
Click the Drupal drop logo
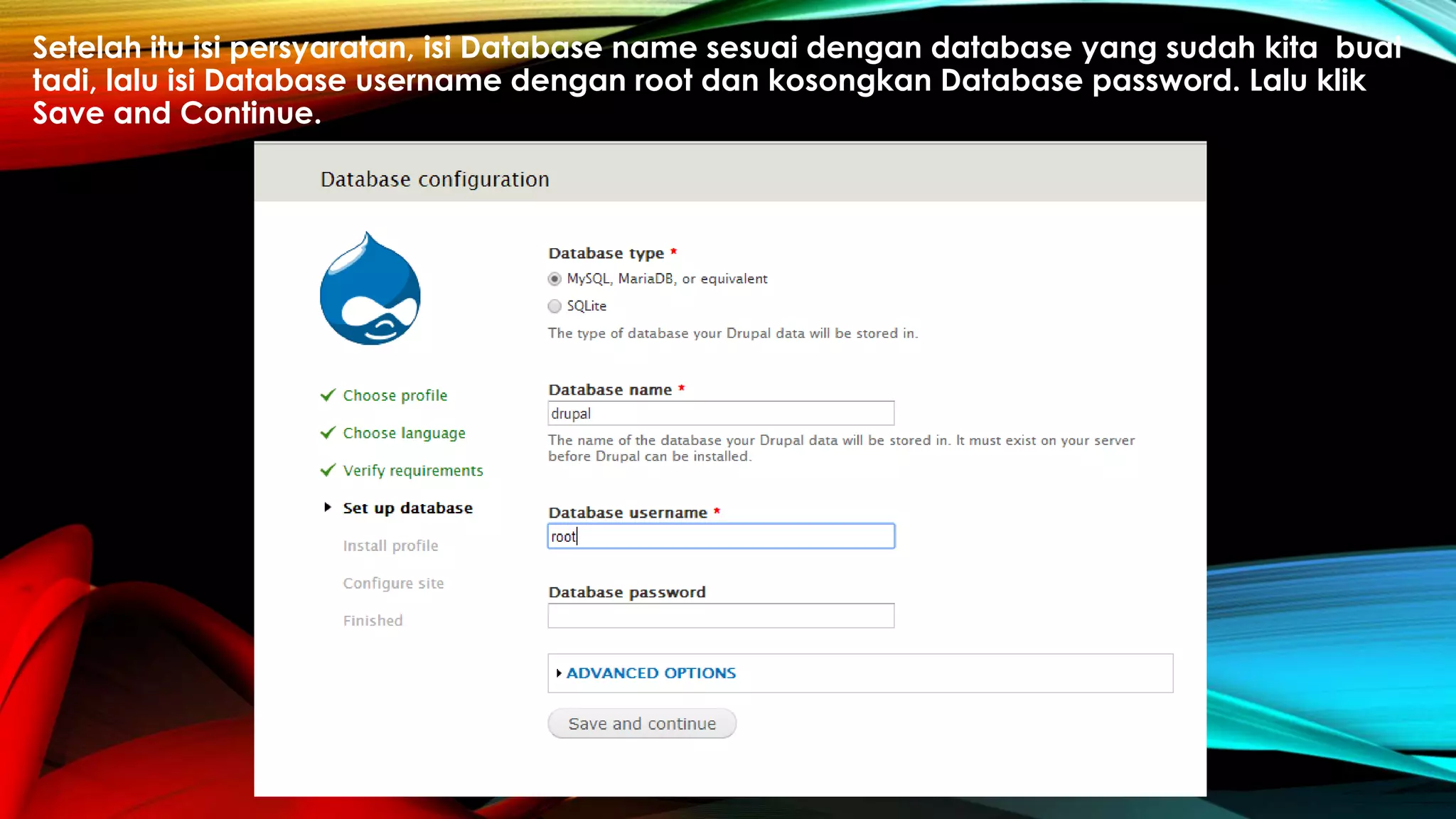tap(370, 289)
